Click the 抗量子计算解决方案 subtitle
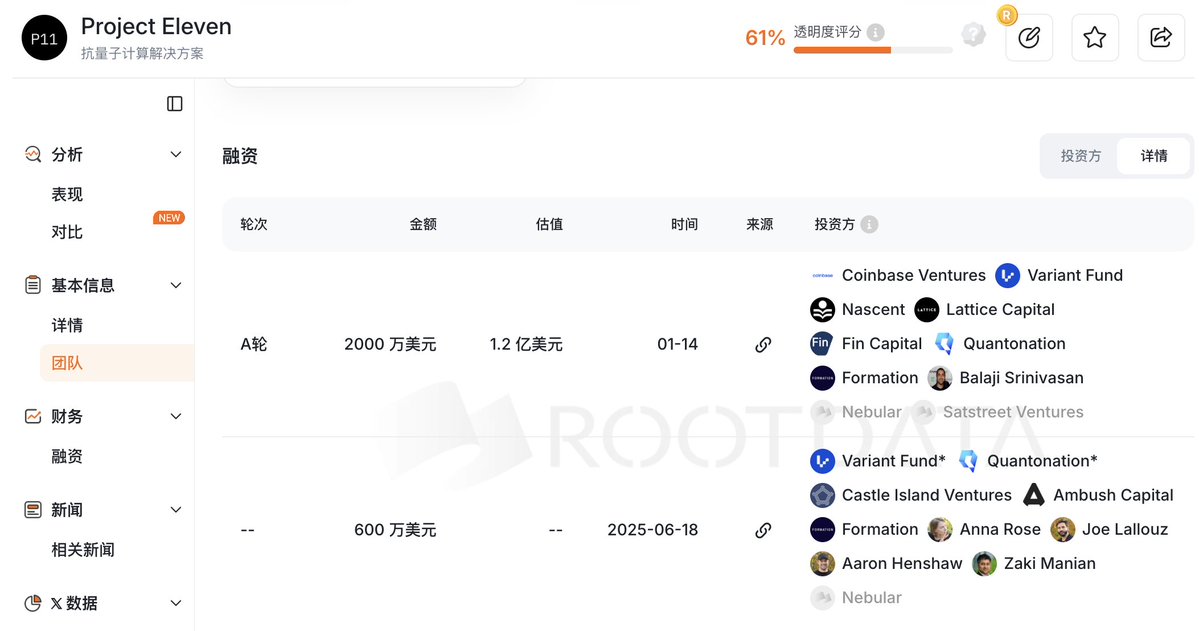 [x=142, y=54]
